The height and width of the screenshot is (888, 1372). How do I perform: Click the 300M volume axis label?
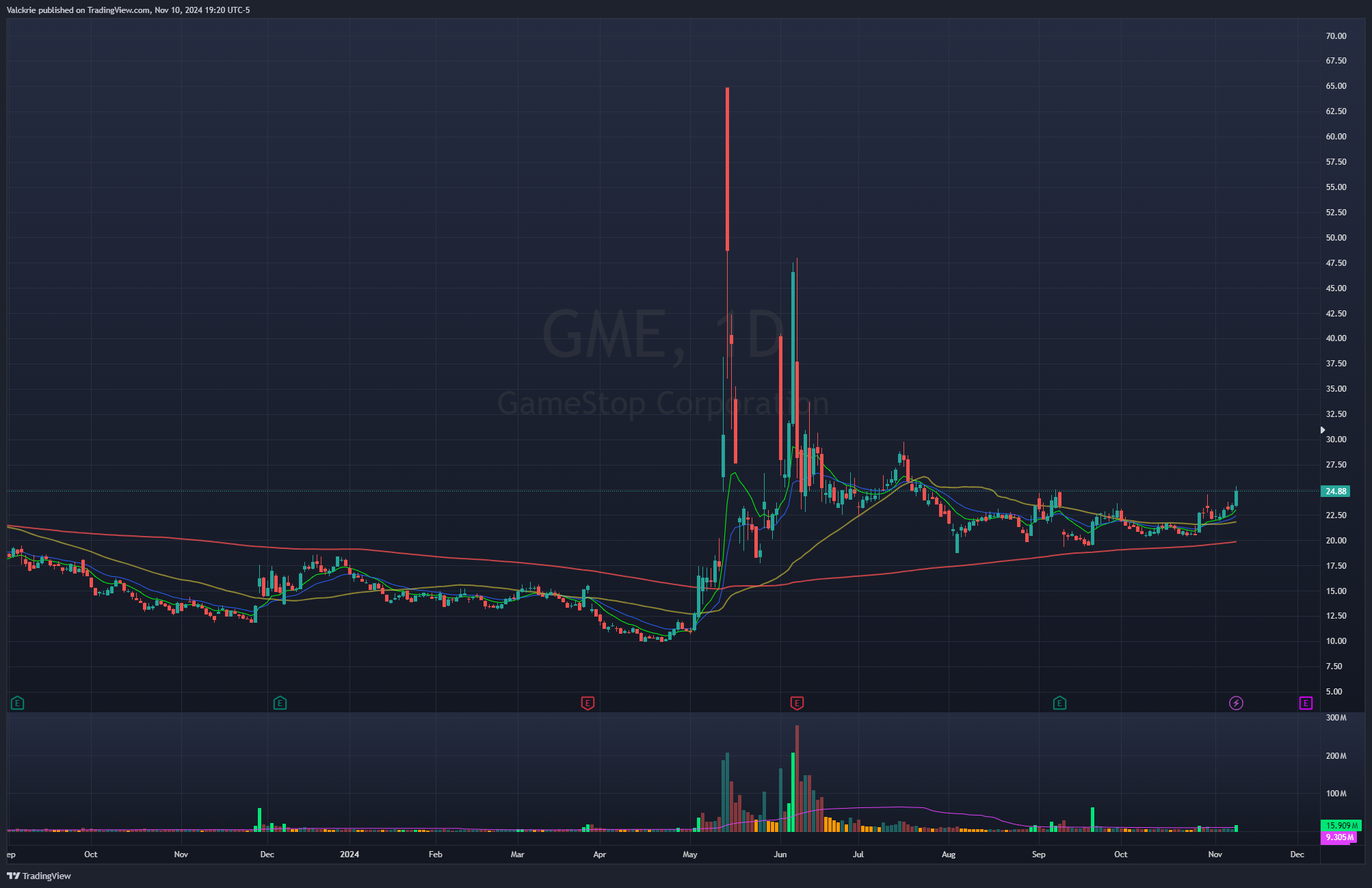click(1336, 718)
